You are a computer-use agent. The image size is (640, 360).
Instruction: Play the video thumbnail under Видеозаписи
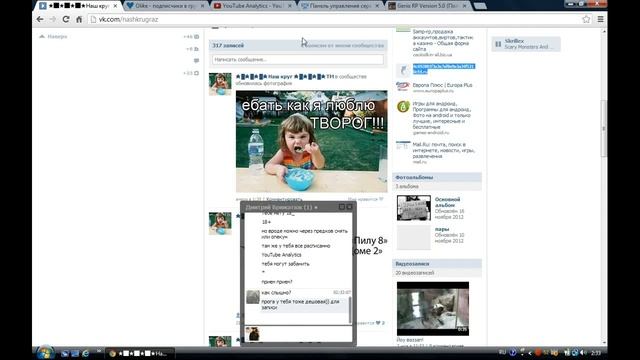coord(433,309)
